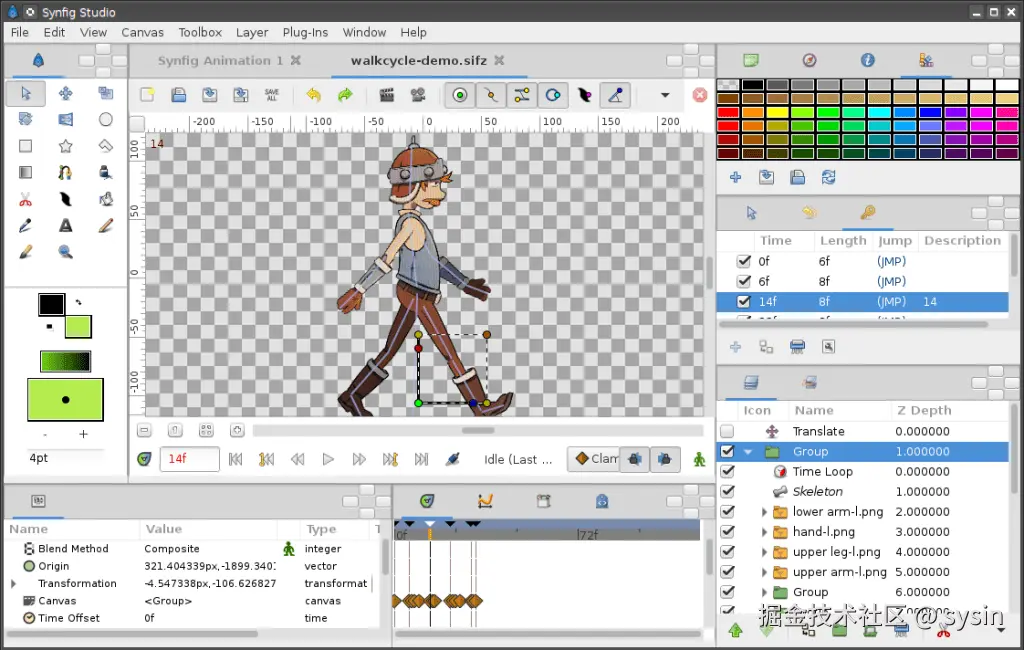
Task: Select the Gradient tool
Action: click(25, 172)
